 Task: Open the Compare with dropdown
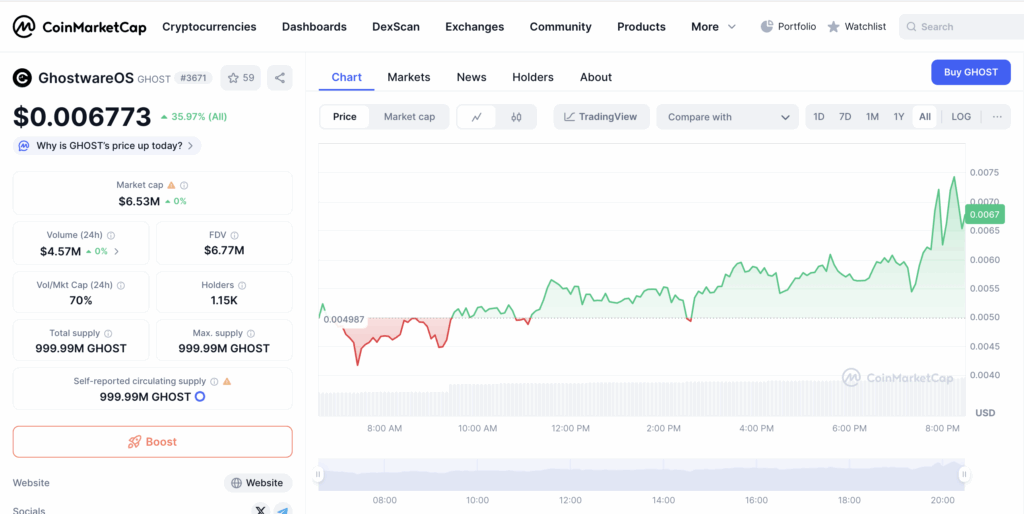click(x=727, y=117)
